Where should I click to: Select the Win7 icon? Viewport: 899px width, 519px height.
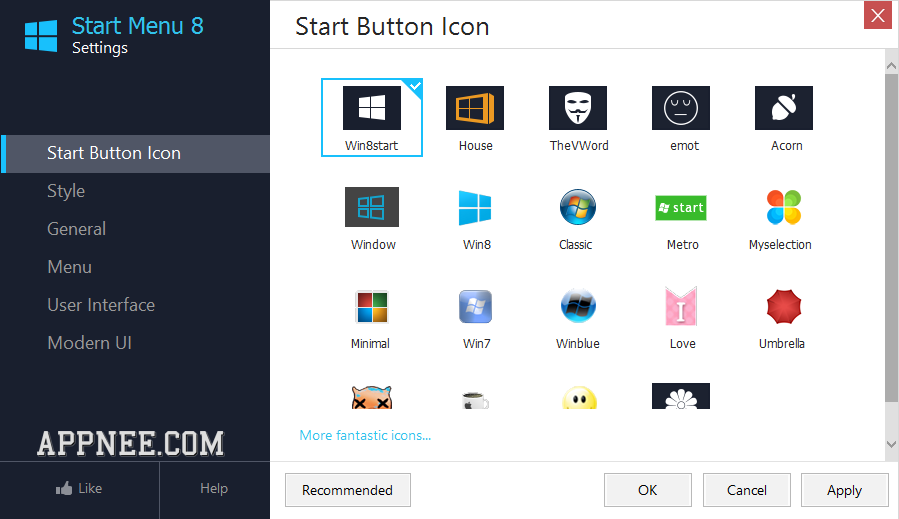[x=475, y=307]
